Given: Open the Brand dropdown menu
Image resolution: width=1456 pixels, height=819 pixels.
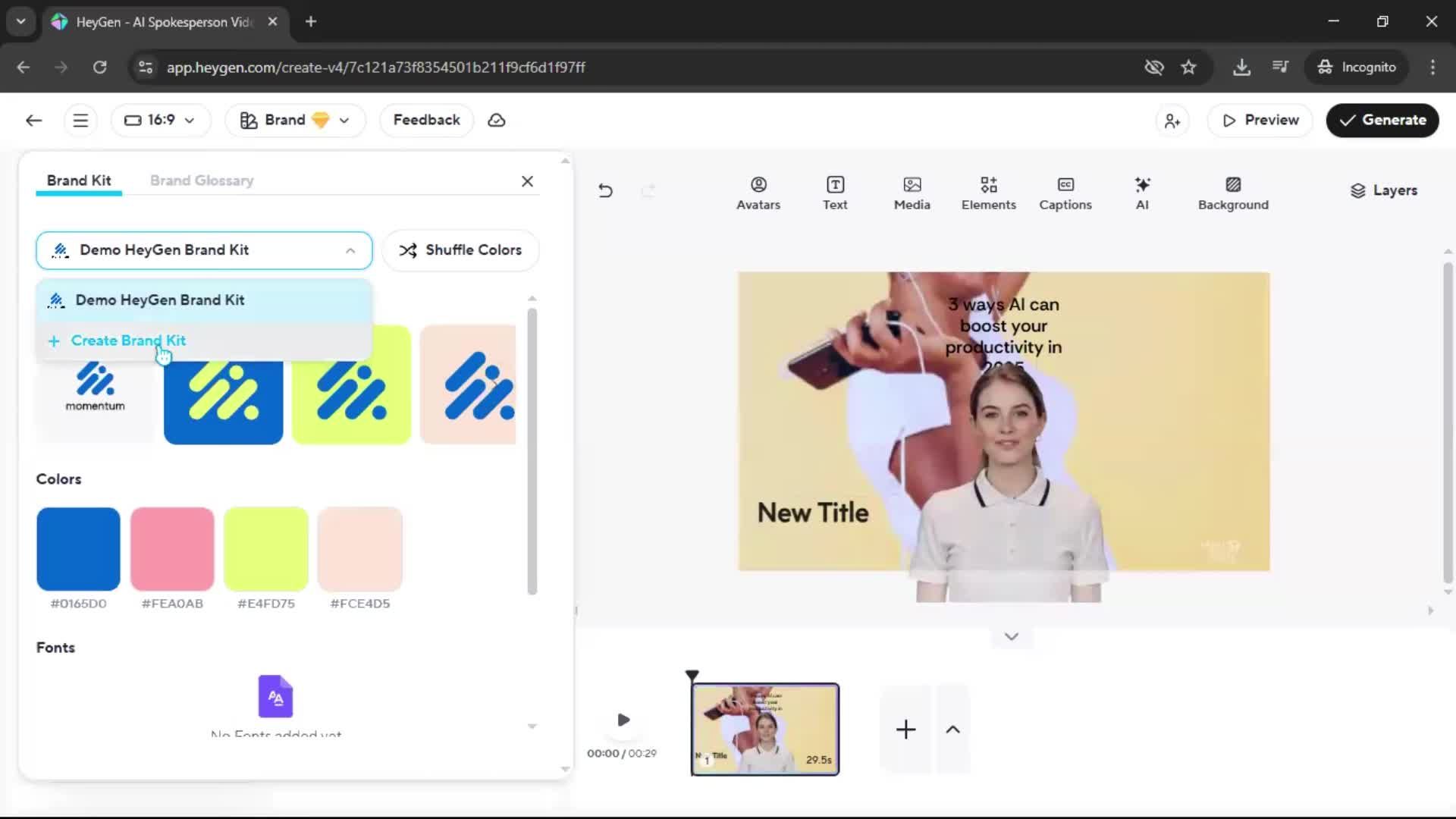Looking at the screenshot, I should point(295,121).
